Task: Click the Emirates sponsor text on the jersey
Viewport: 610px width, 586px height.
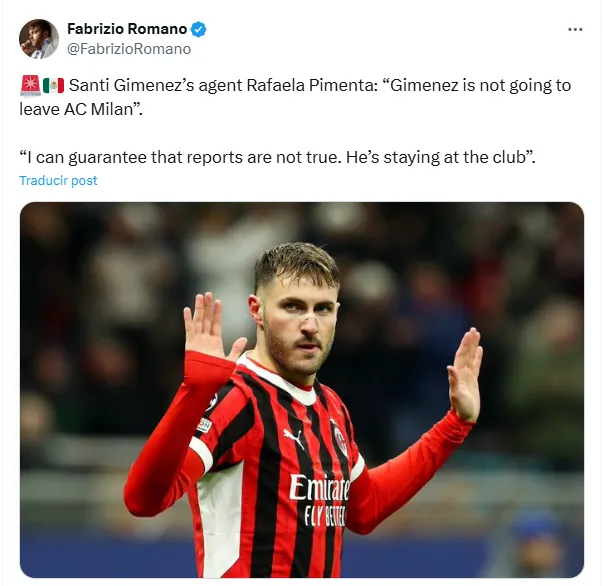Action: tap(319, 488)
